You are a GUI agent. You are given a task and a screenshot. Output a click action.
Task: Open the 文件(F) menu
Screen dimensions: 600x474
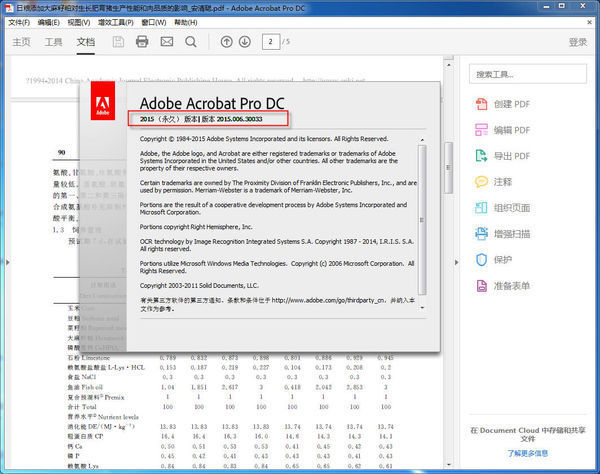click(x=19, y=23)
